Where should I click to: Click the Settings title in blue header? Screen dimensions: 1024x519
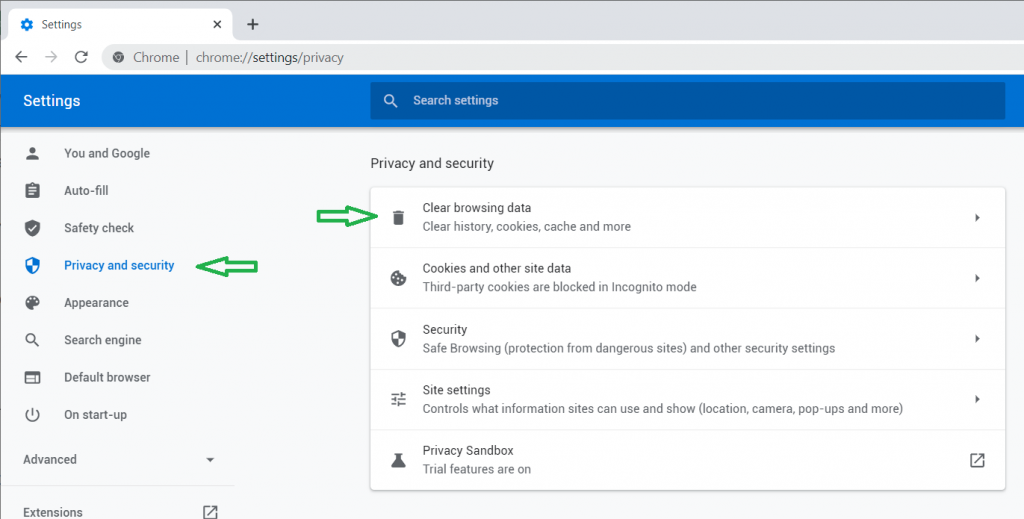52,101
